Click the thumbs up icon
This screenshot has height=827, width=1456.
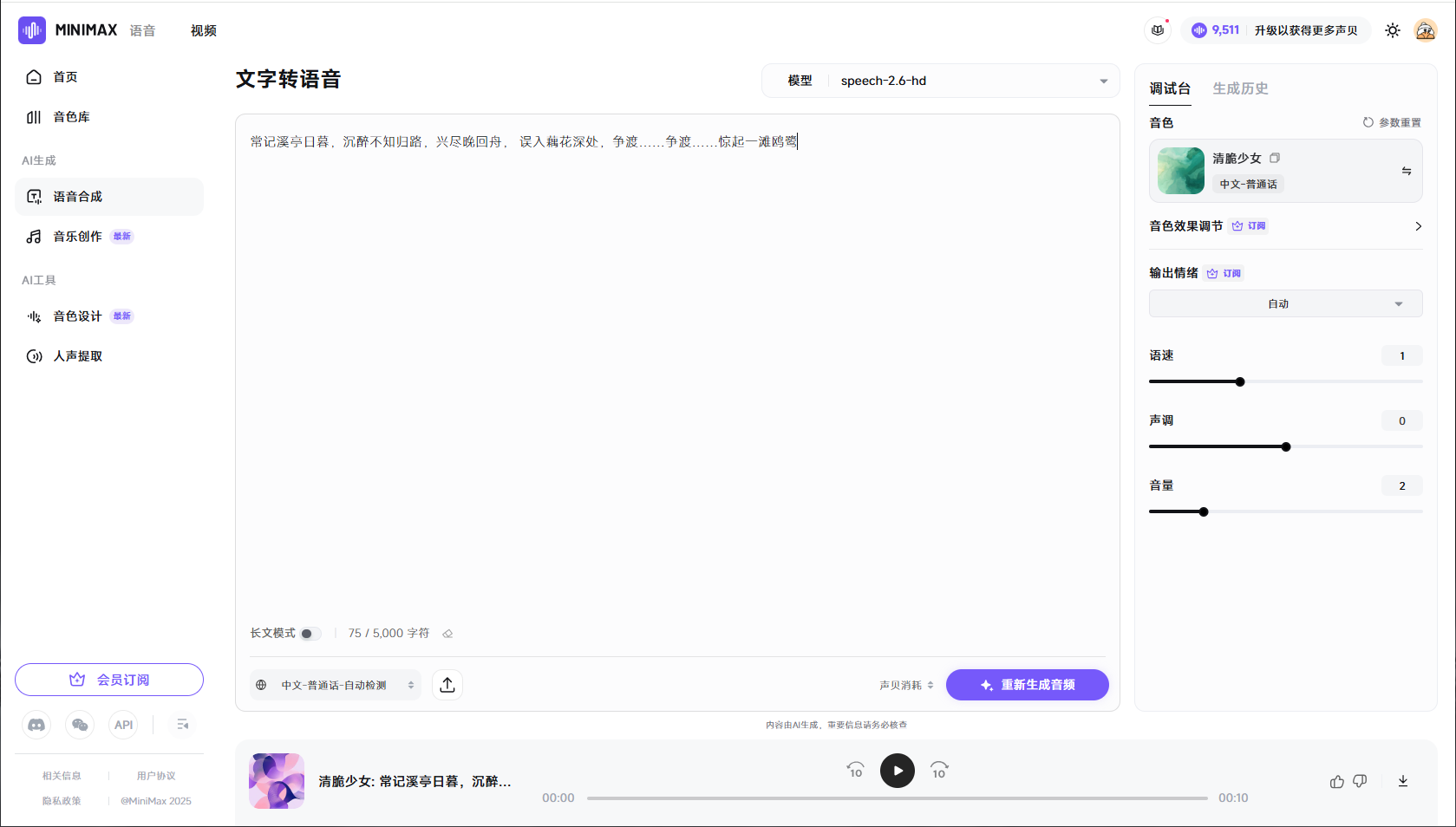pyautogui.click(x=1336, y=781)
